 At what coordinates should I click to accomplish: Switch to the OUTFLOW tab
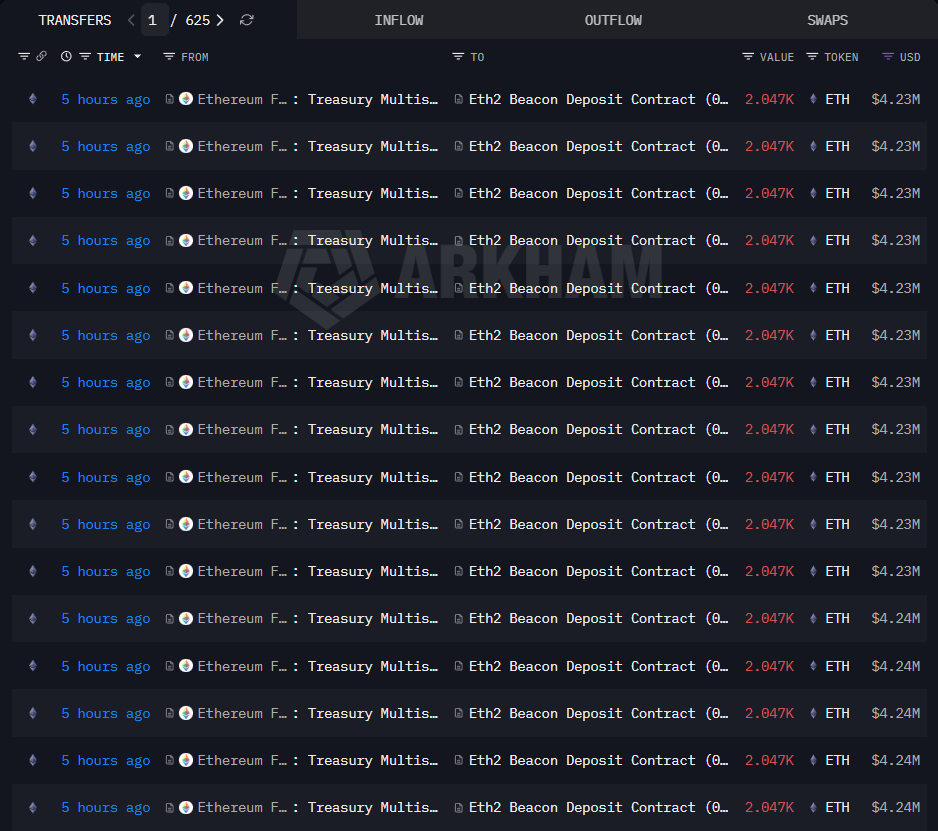coord(613,20)
